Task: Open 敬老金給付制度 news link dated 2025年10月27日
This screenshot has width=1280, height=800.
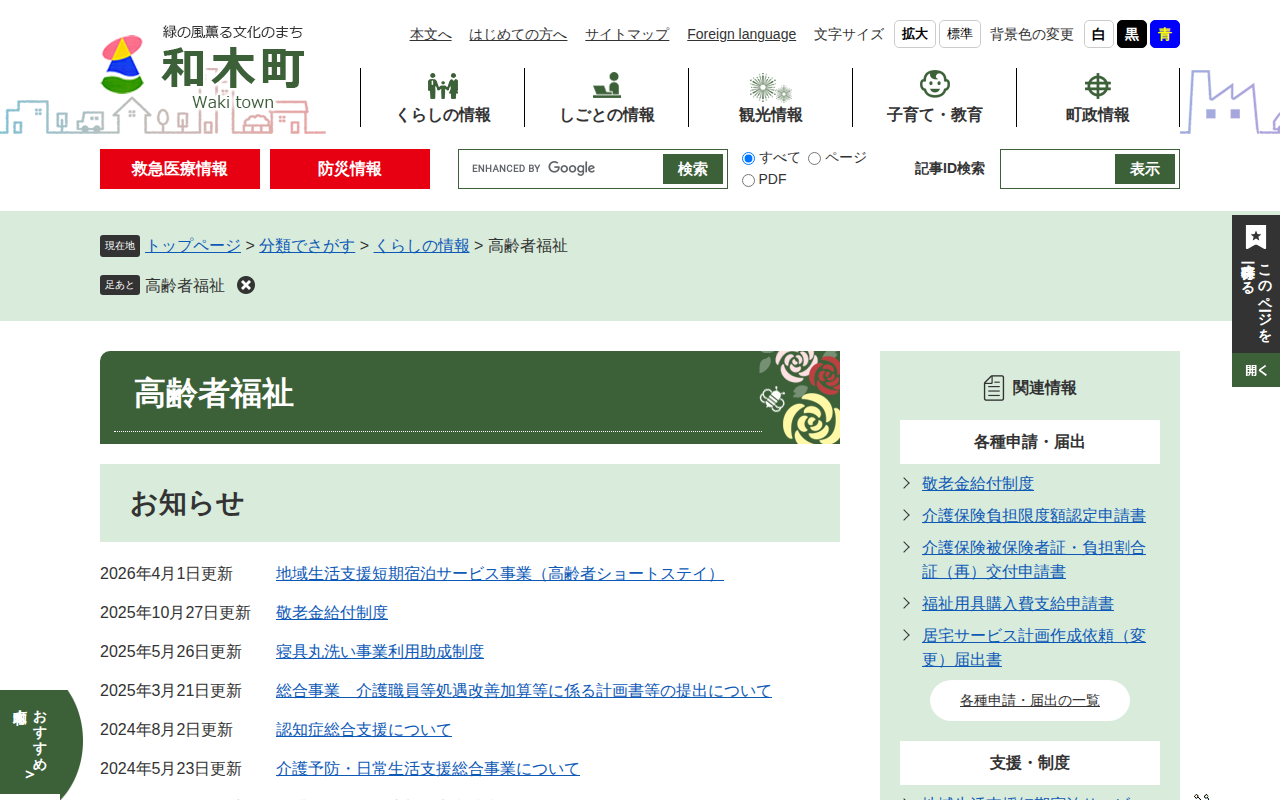Action: click(x=332, y=612)
